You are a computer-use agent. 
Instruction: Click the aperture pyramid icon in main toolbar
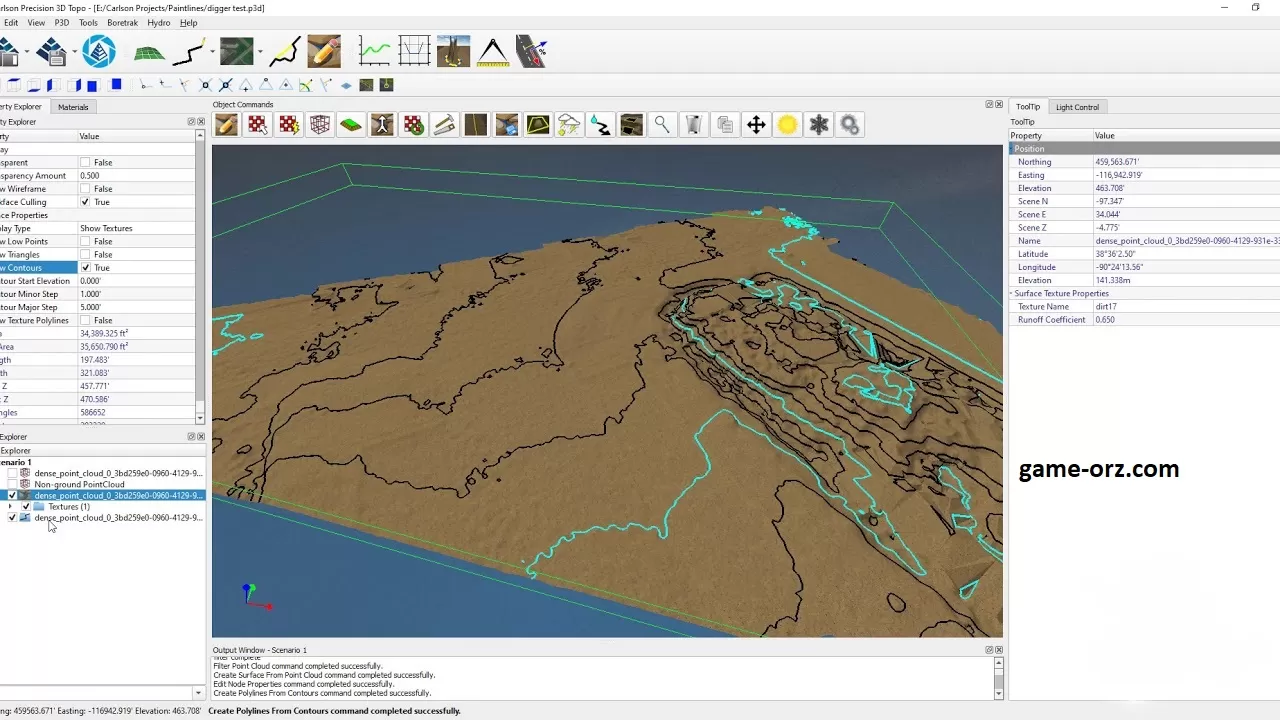click(x=99, y=52)
